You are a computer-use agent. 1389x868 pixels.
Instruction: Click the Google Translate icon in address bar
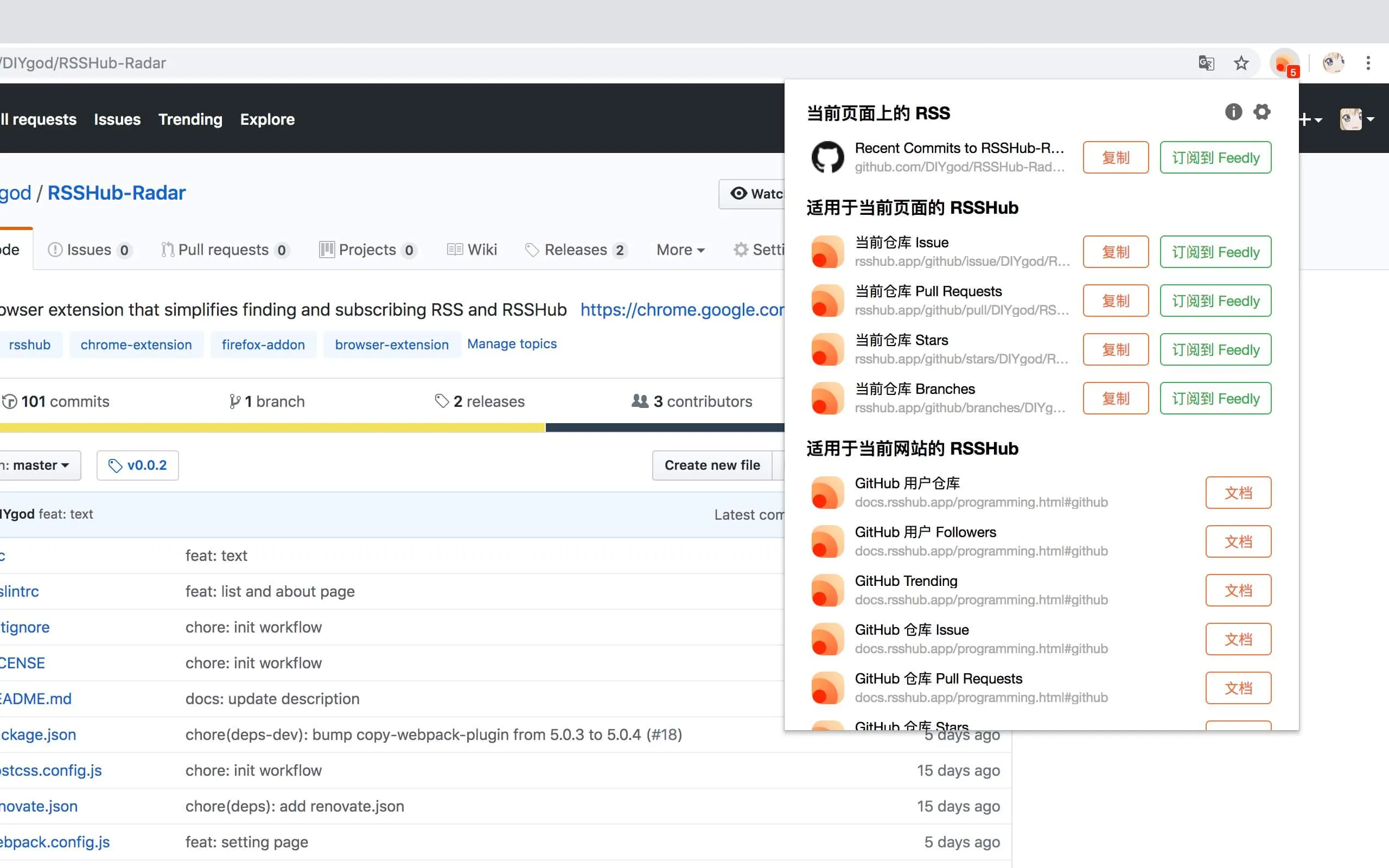[x=1206, y=63]
